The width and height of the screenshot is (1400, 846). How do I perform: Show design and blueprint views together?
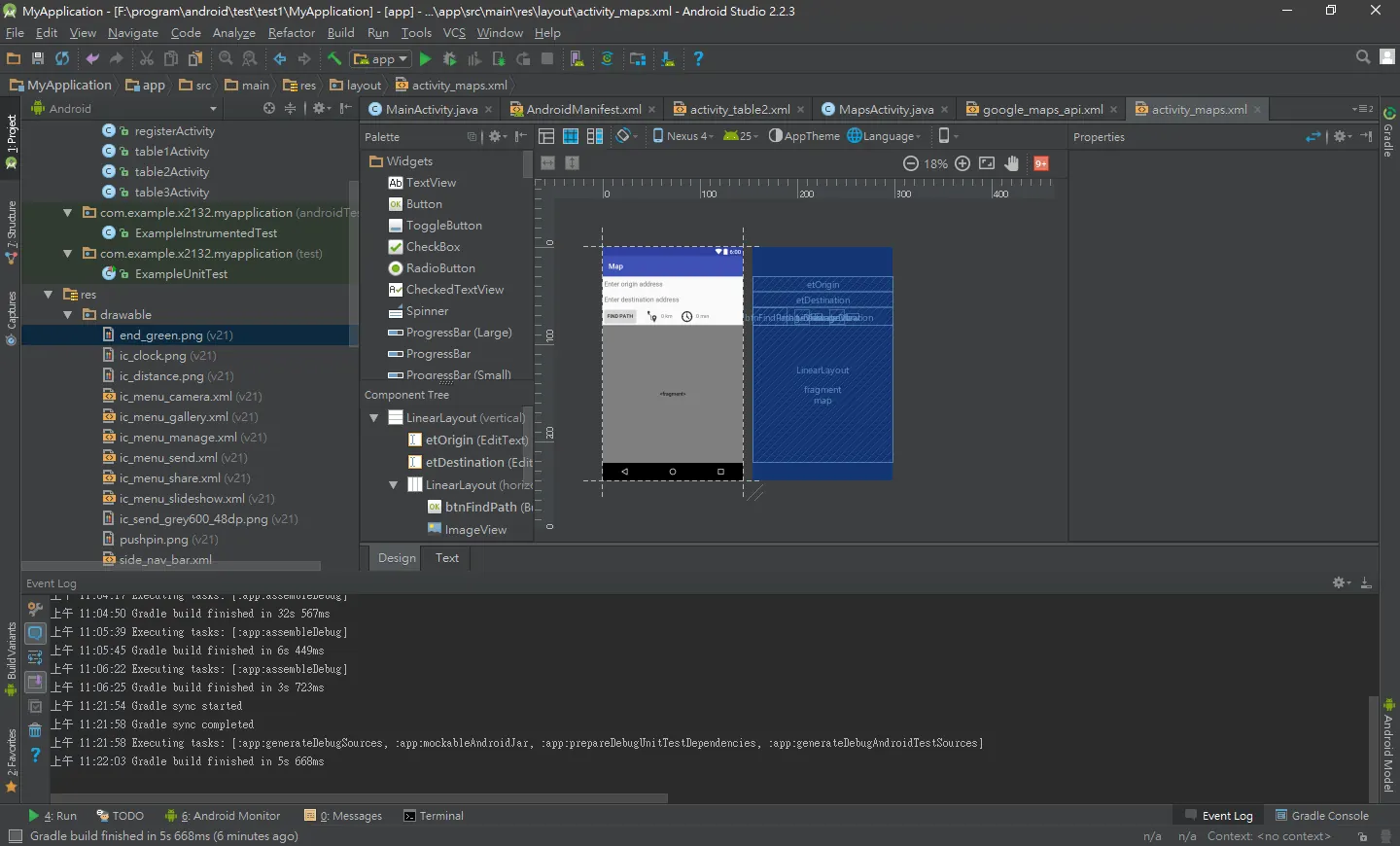tap(595, 136)
